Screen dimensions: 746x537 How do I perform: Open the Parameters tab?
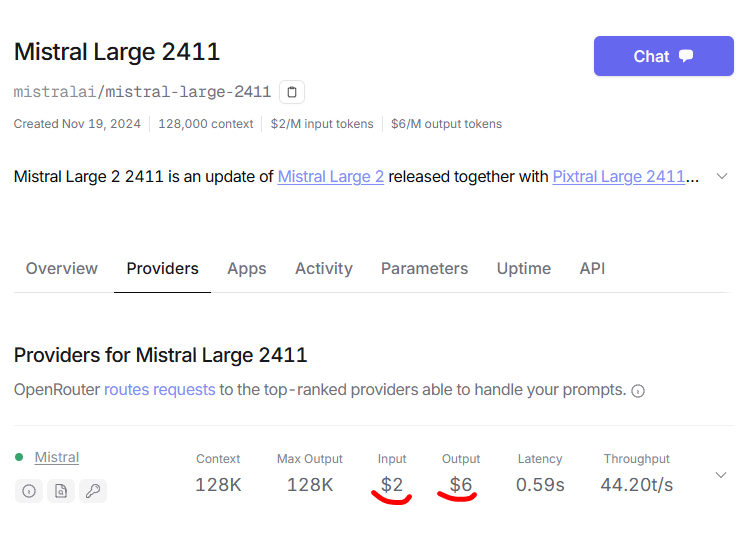pos(424,268)
